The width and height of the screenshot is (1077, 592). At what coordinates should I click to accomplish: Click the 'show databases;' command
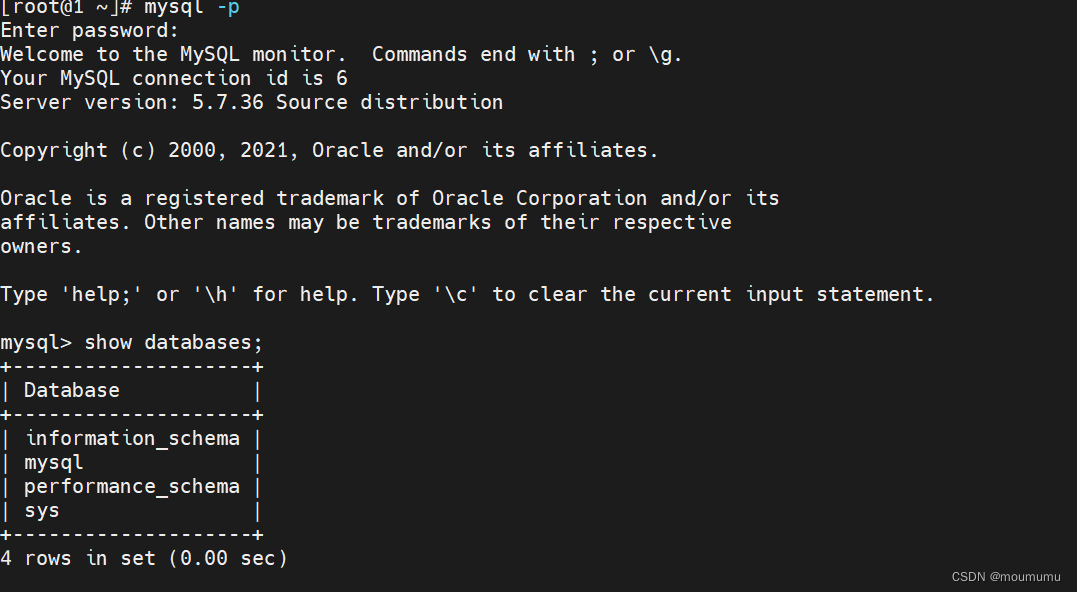coord(173,342)
